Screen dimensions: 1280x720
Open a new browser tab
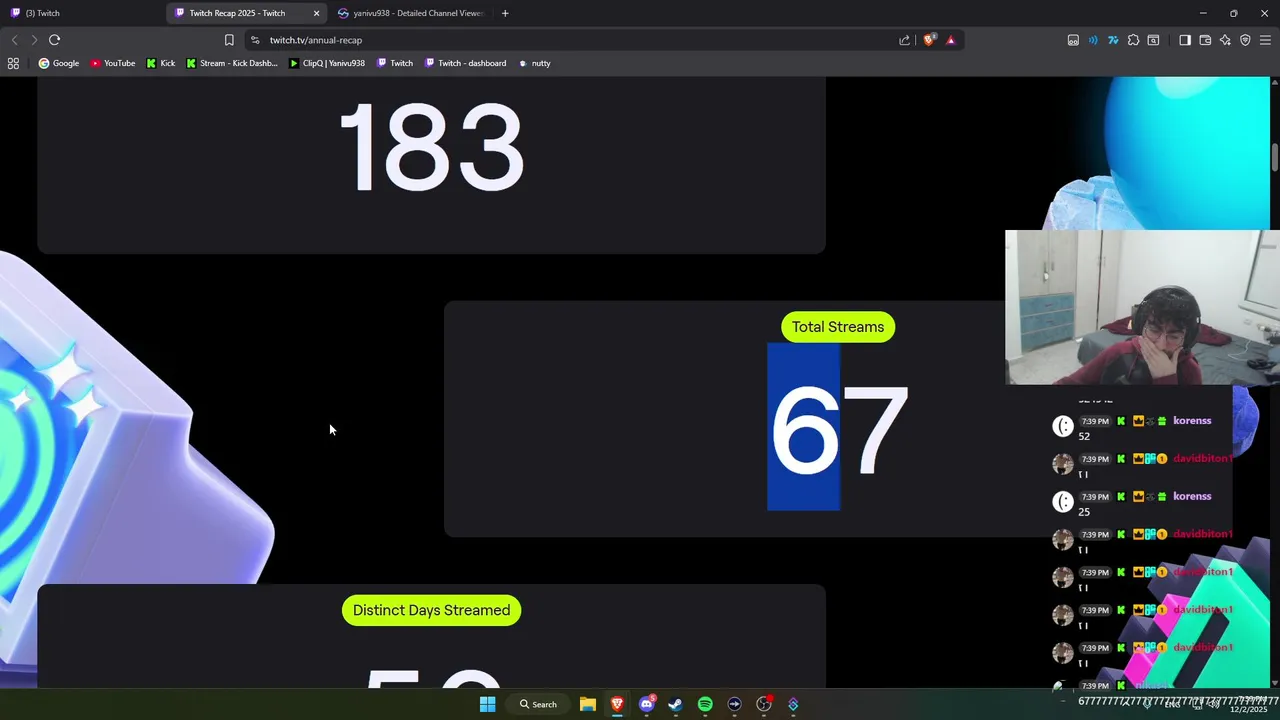(505, 13)
